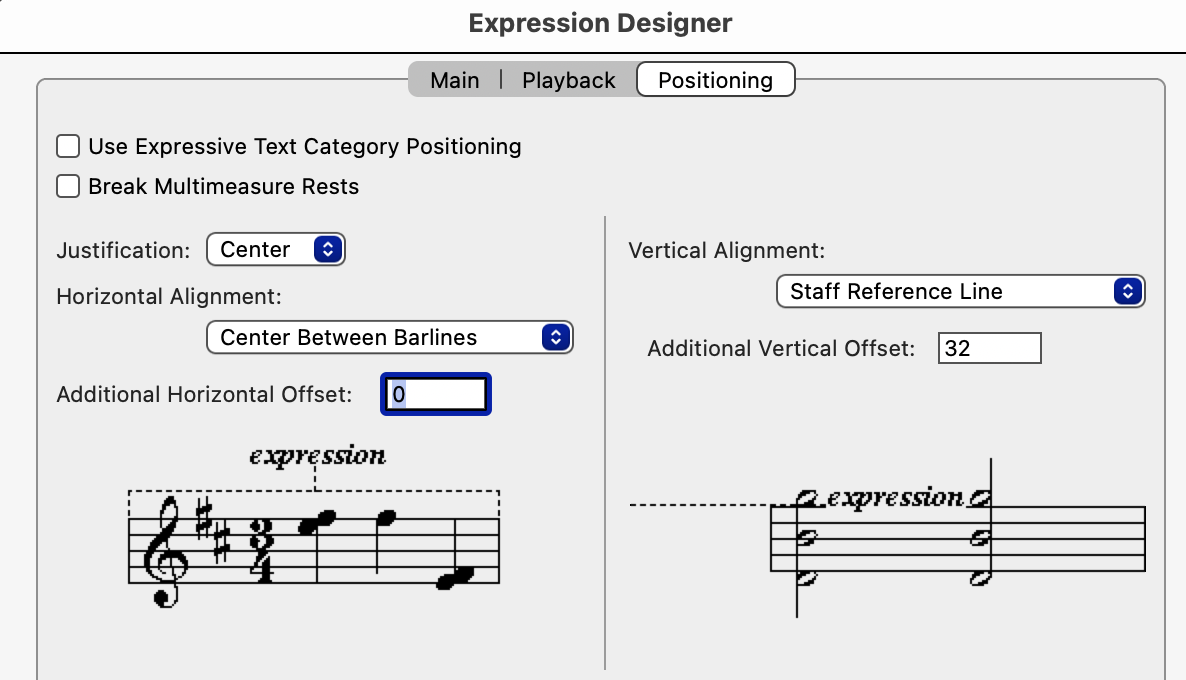This screenshot has width=1186, height=680.
Task: Switch to the Main tab
Action: click(x=454, y=80)
